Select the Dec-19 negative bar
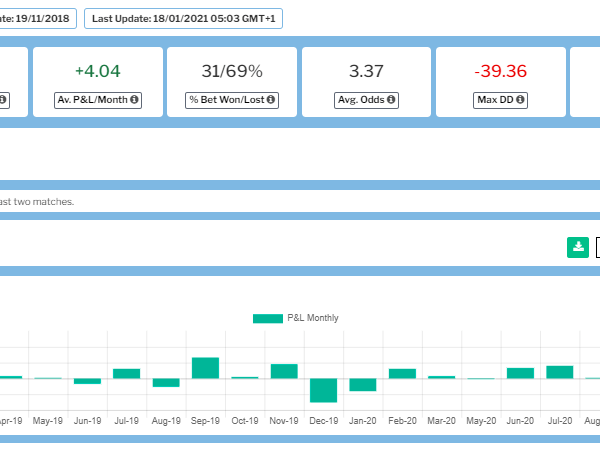This screenshot has width=600, height=450. point(323,390)
